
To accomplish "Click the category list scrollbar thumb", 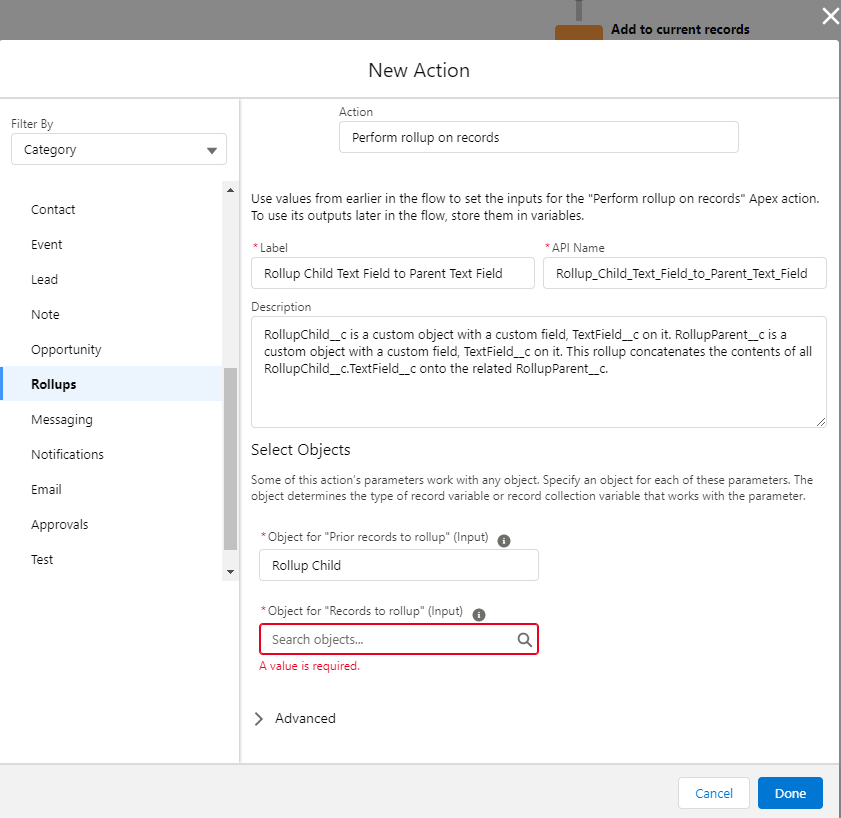I will click(230, 459).
